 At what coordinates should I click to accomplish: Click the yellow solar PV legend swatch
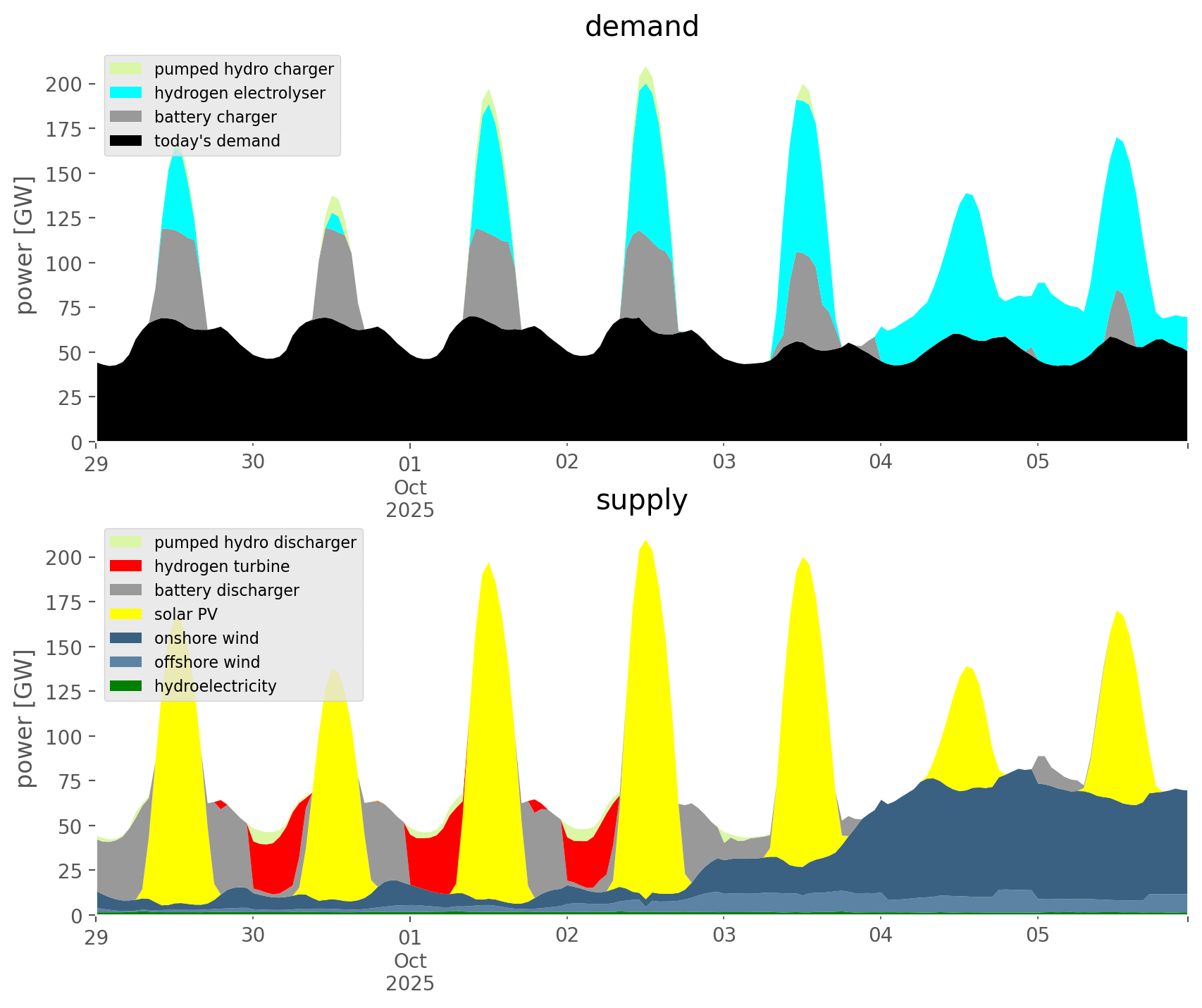pos(126,614)
